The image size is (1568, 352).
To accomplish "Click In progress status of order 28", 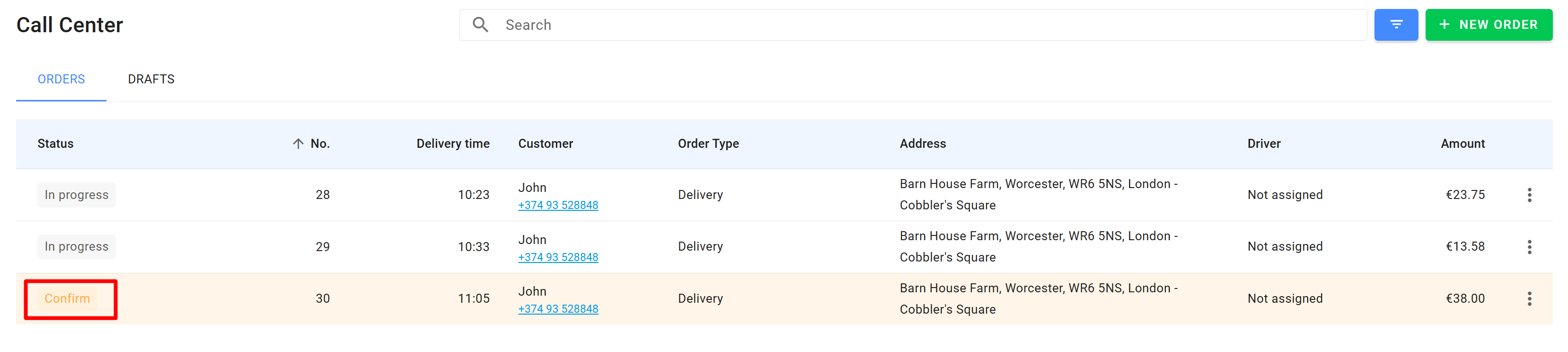I will click(76, 195).
